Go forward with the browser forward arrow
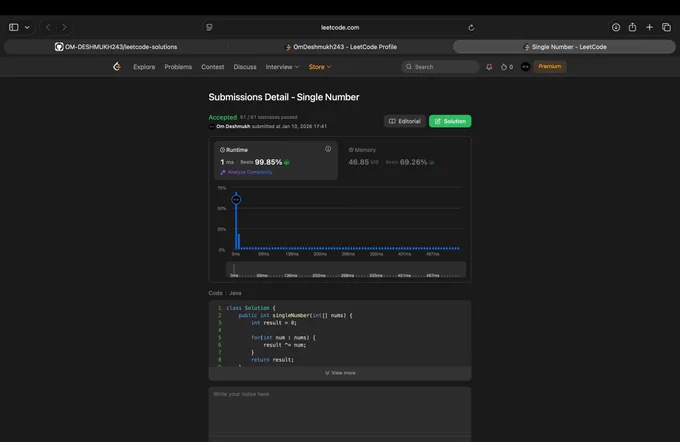680x442 pixels. (x=64, y=27)
